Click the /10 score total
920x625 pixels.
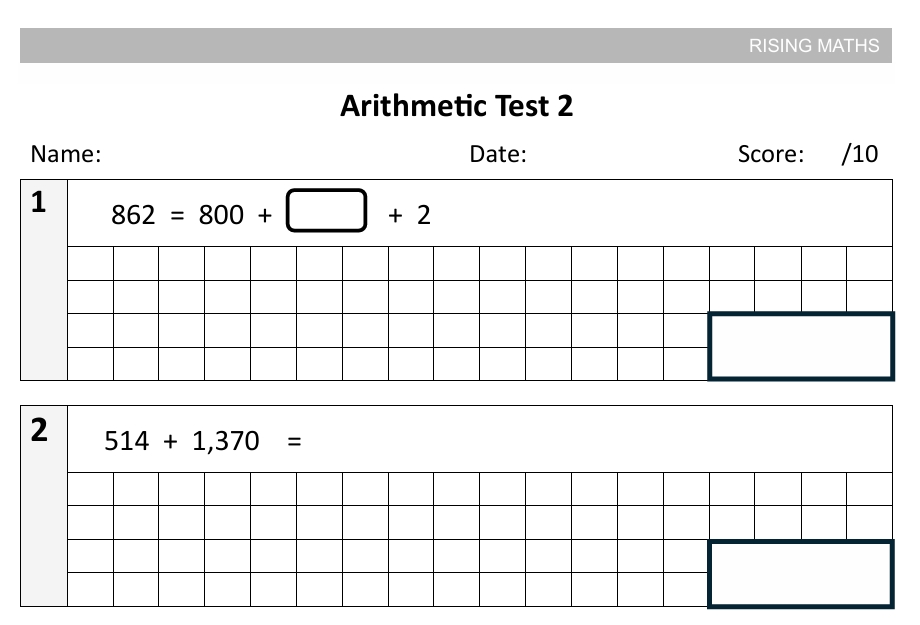[860, 154]
